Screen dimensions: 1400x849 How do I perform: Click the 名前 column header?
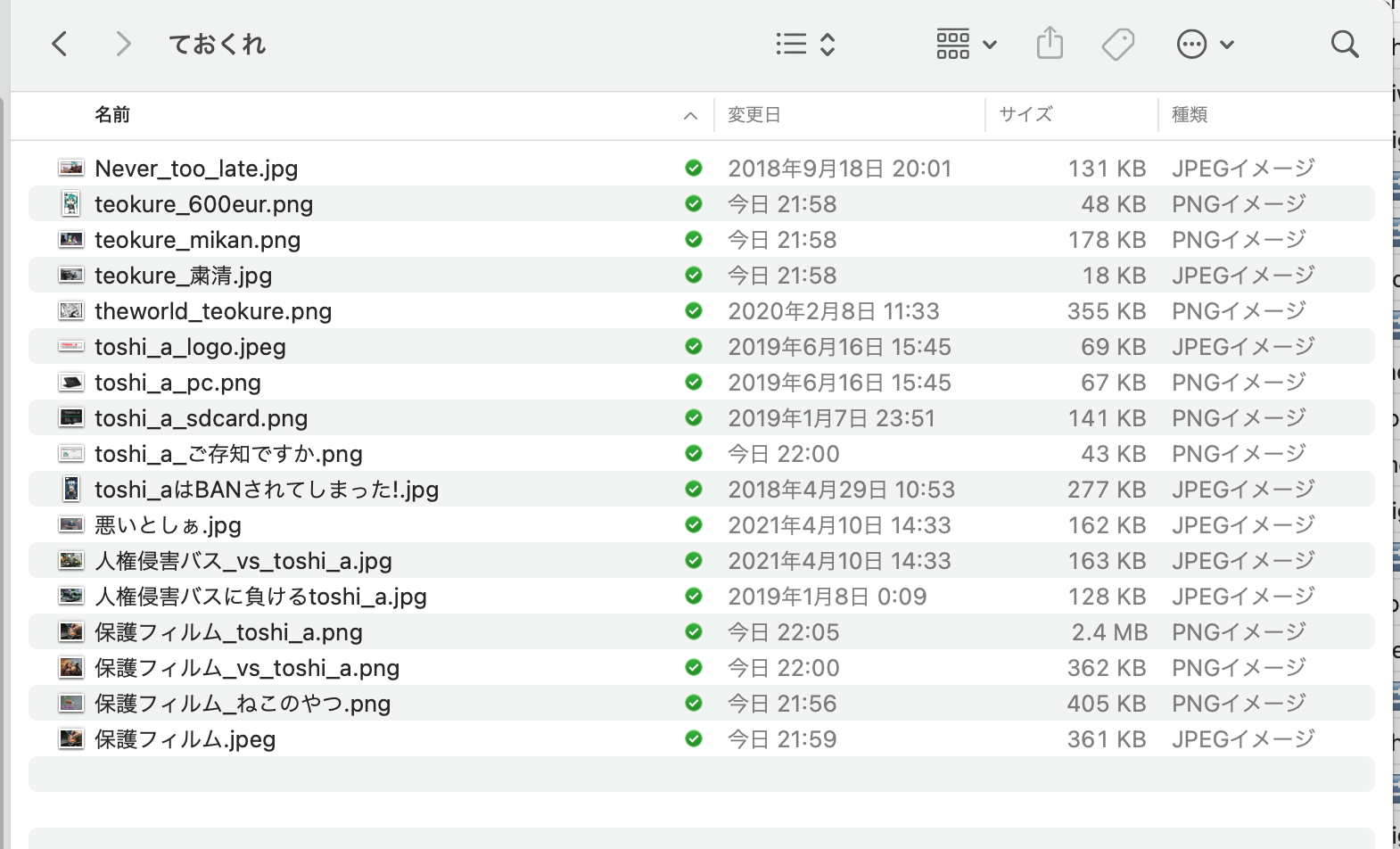point(112,114)
